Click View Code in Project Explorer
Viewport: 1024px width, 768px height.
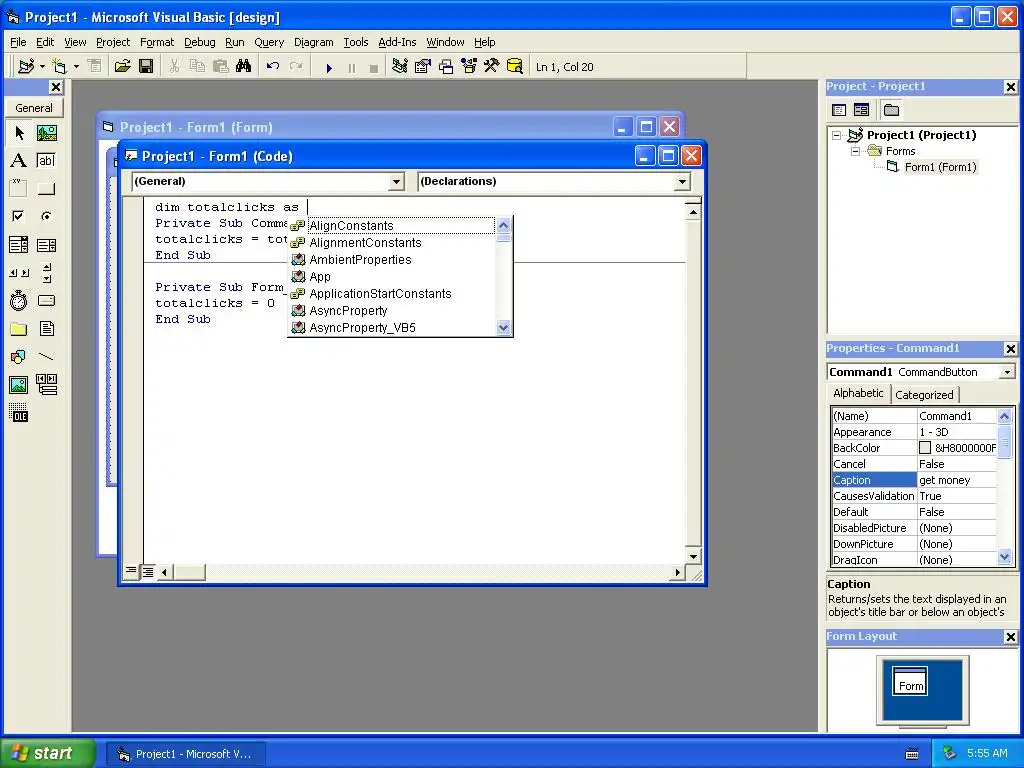click(x=839, y=110)
